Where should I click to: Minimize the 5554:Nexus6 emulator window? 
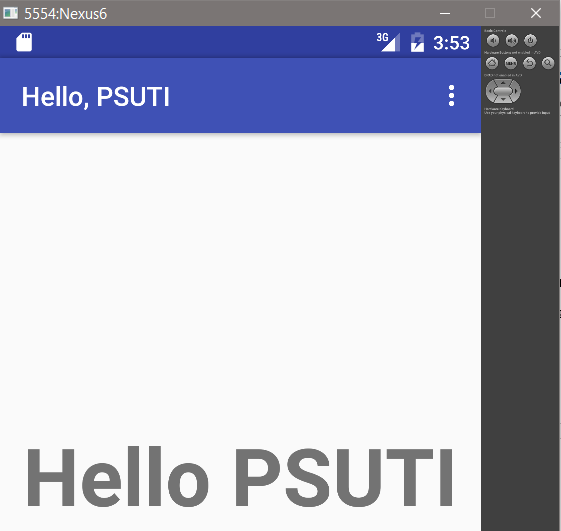coord(445,13)
